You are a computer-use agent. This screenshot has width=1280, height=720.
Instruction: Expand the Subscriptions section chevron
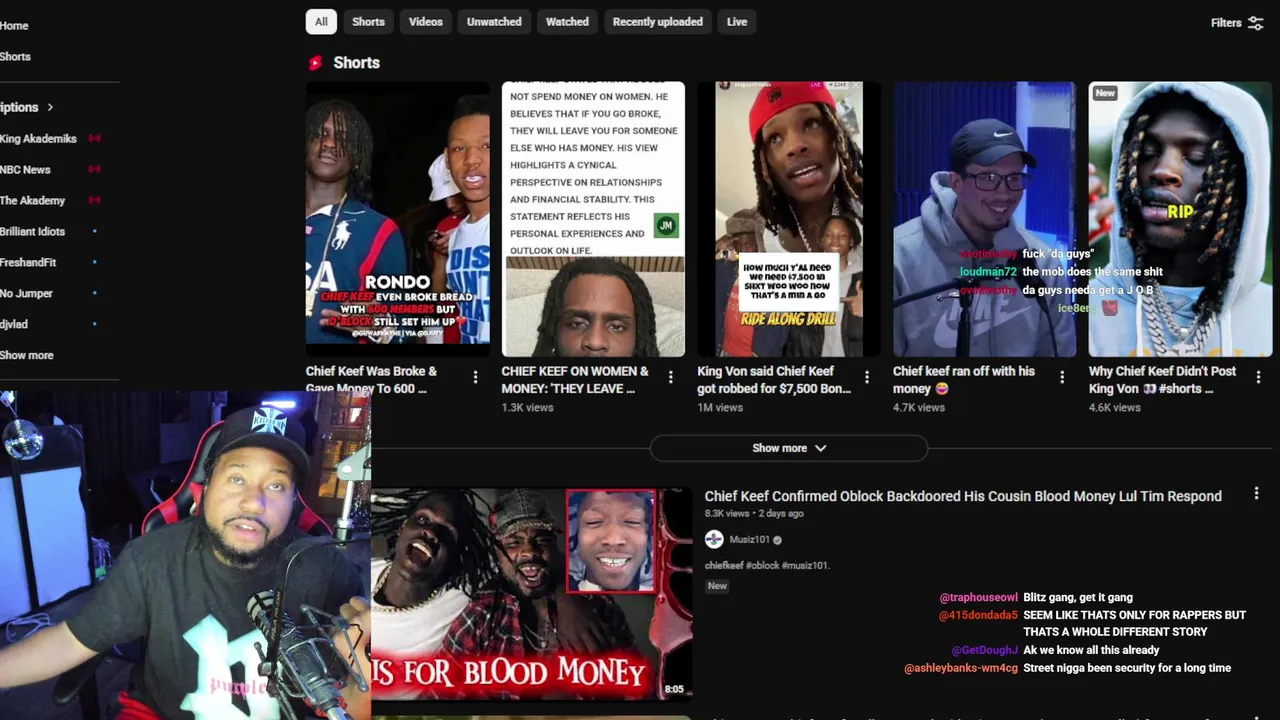50,107
